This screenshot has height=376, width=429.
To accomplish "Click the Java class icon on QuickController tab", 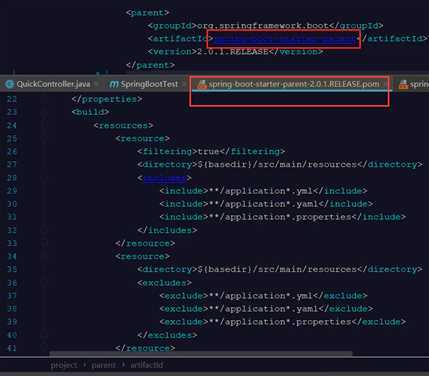I will [10, 84].
